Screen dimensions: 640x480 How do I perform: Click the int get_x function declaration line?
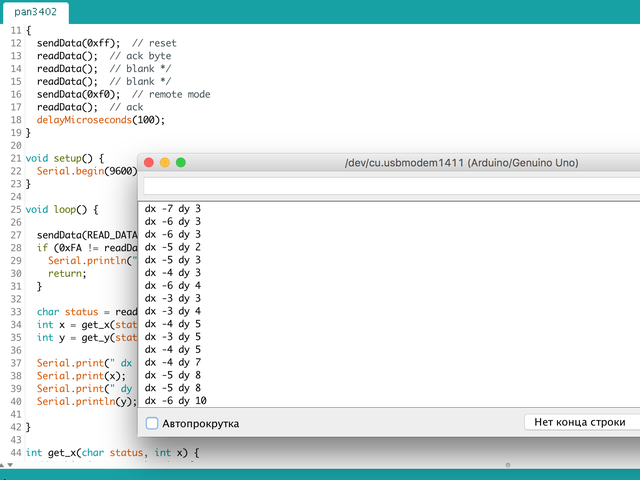tap(112, 453)
